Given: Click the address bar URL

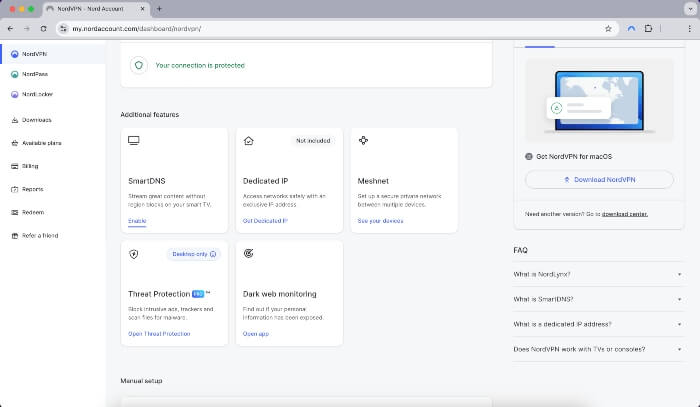Looking at the screenshot, I should pyautogui.click(x=137, y=29).
